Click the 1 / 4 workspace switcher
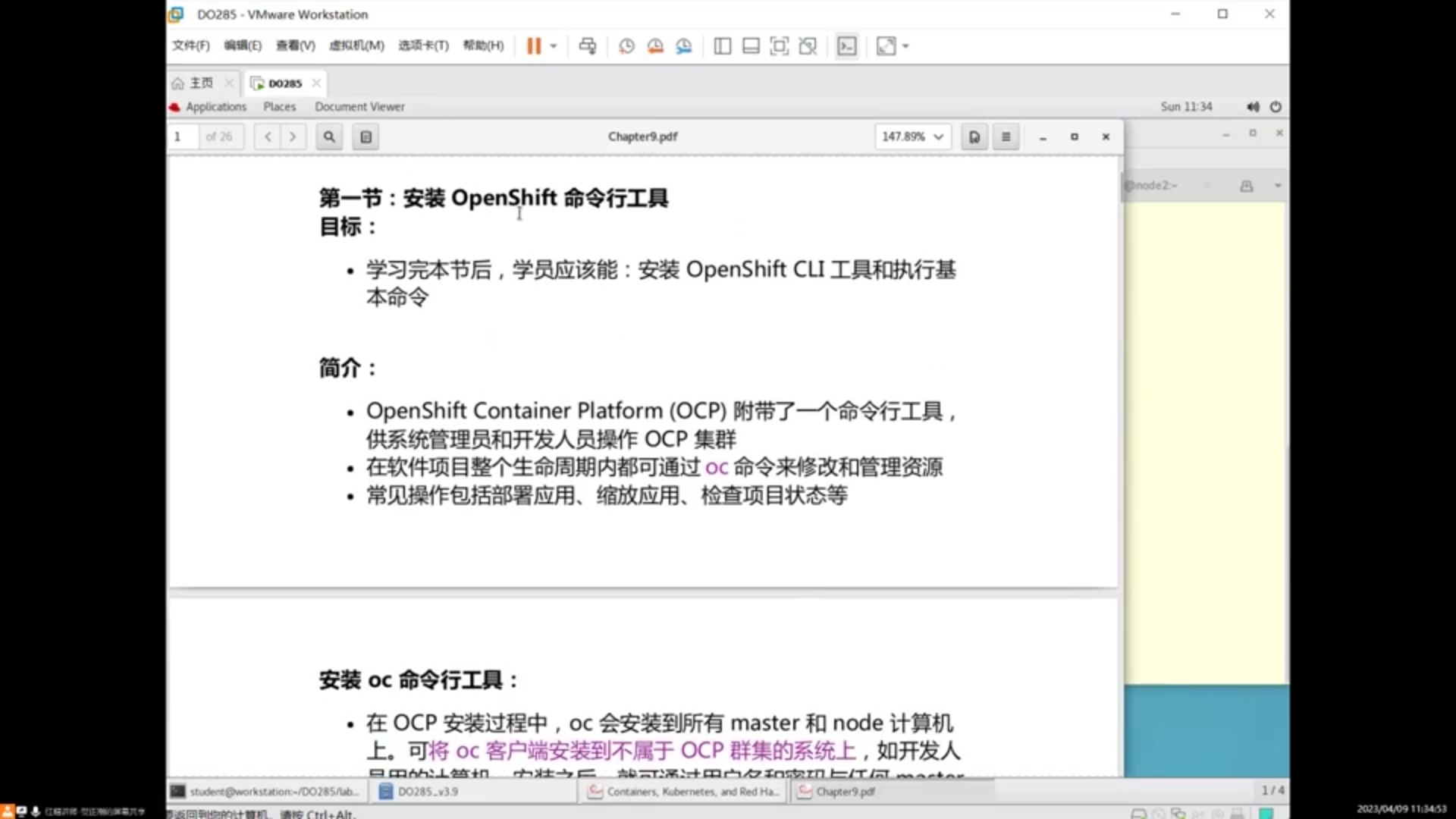 coord(1272,791)
